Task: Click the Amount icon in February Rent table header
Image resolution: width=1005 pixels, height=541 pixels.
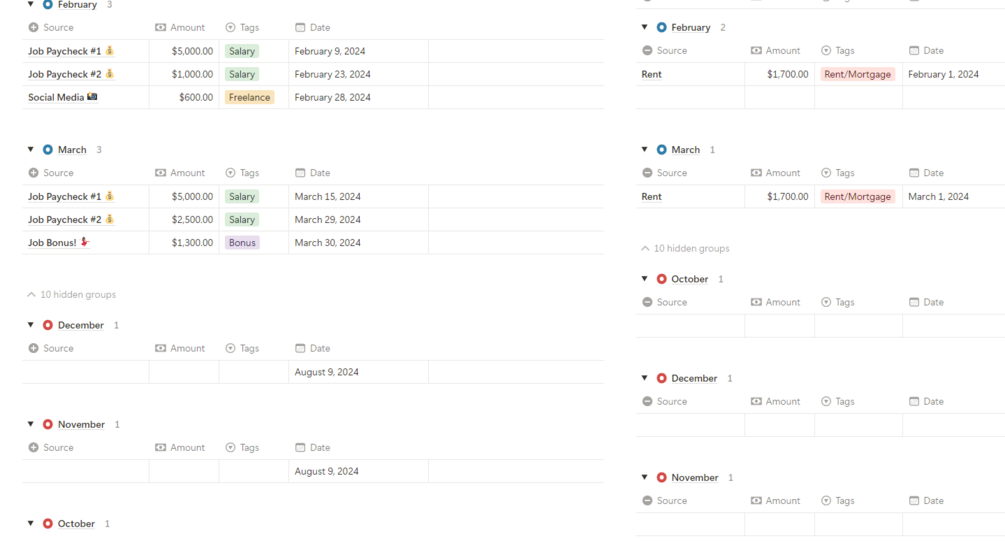Action: coord(756,51)
